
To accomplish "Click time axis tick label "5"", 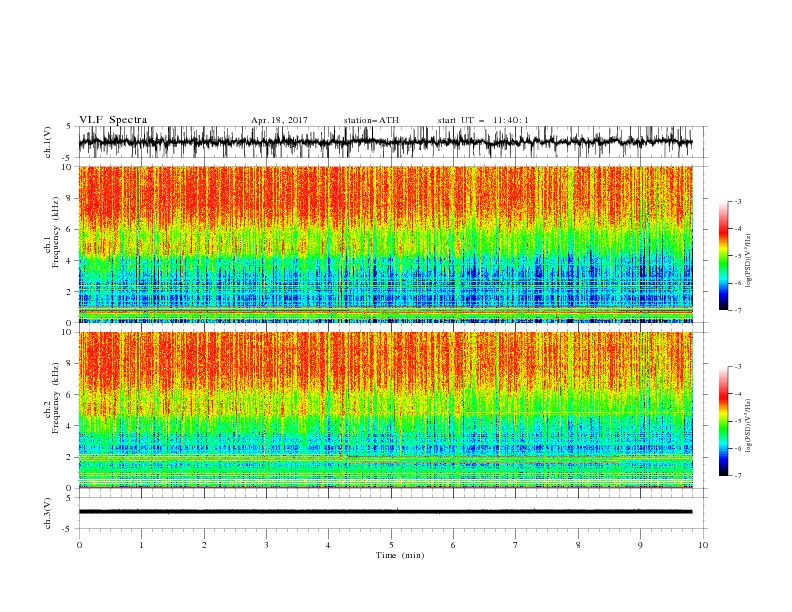I will point(391,545).
